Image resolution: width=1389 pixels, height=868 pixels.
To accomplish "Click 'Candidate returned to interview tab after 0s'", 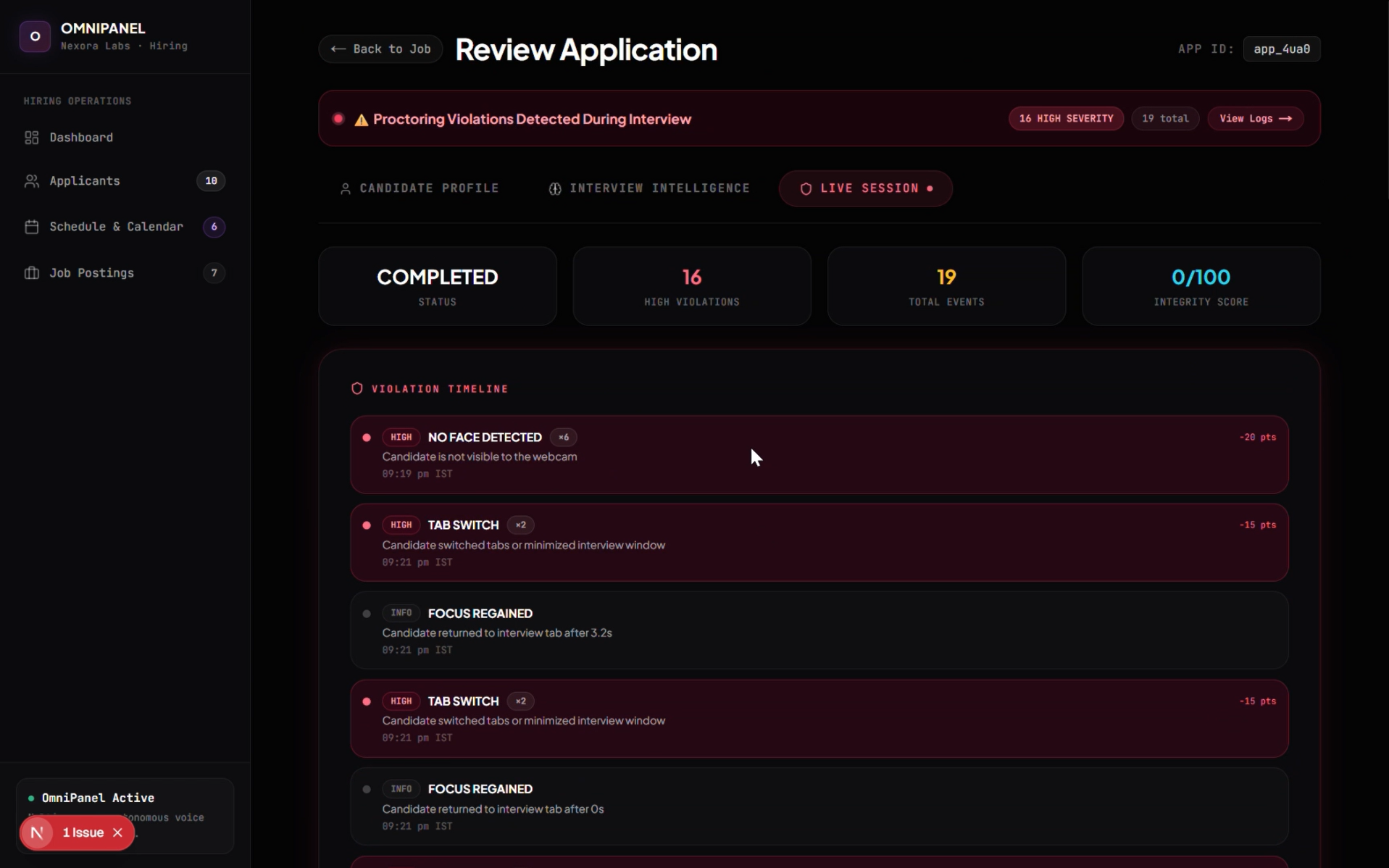I will [493, 809].
